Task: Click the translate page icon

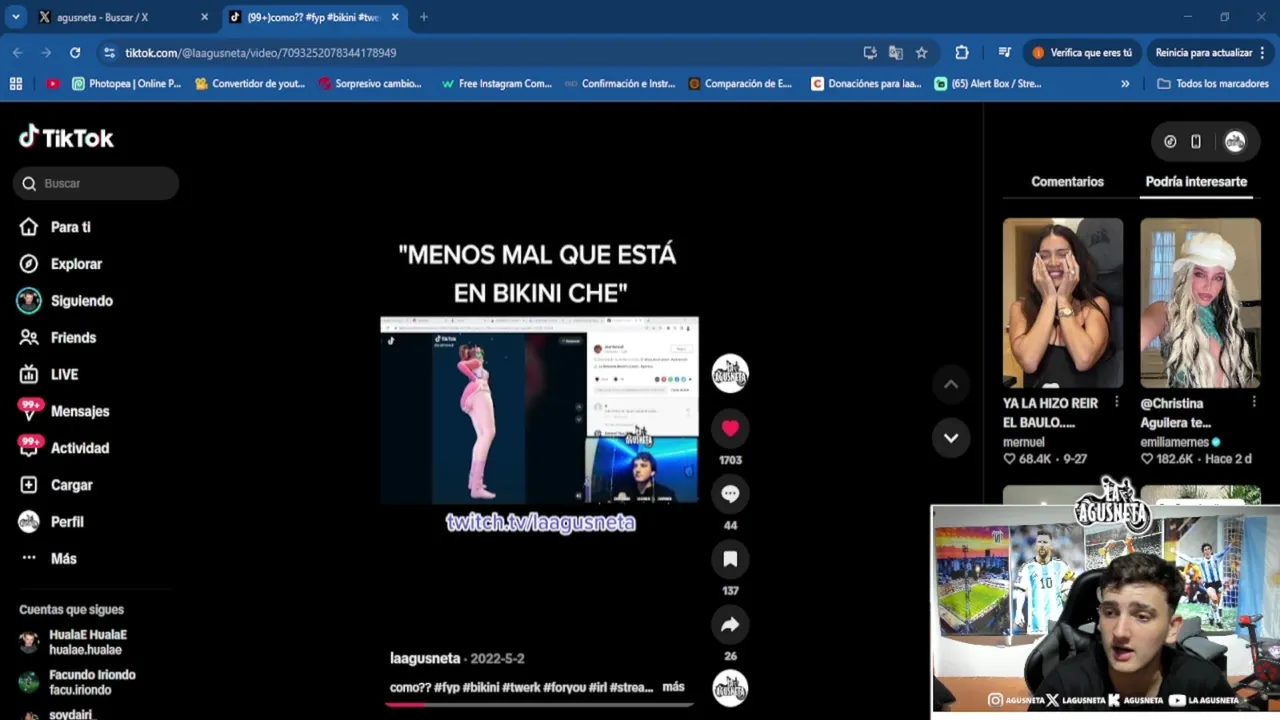Action: pyautogui.click(x=896, y=52)
